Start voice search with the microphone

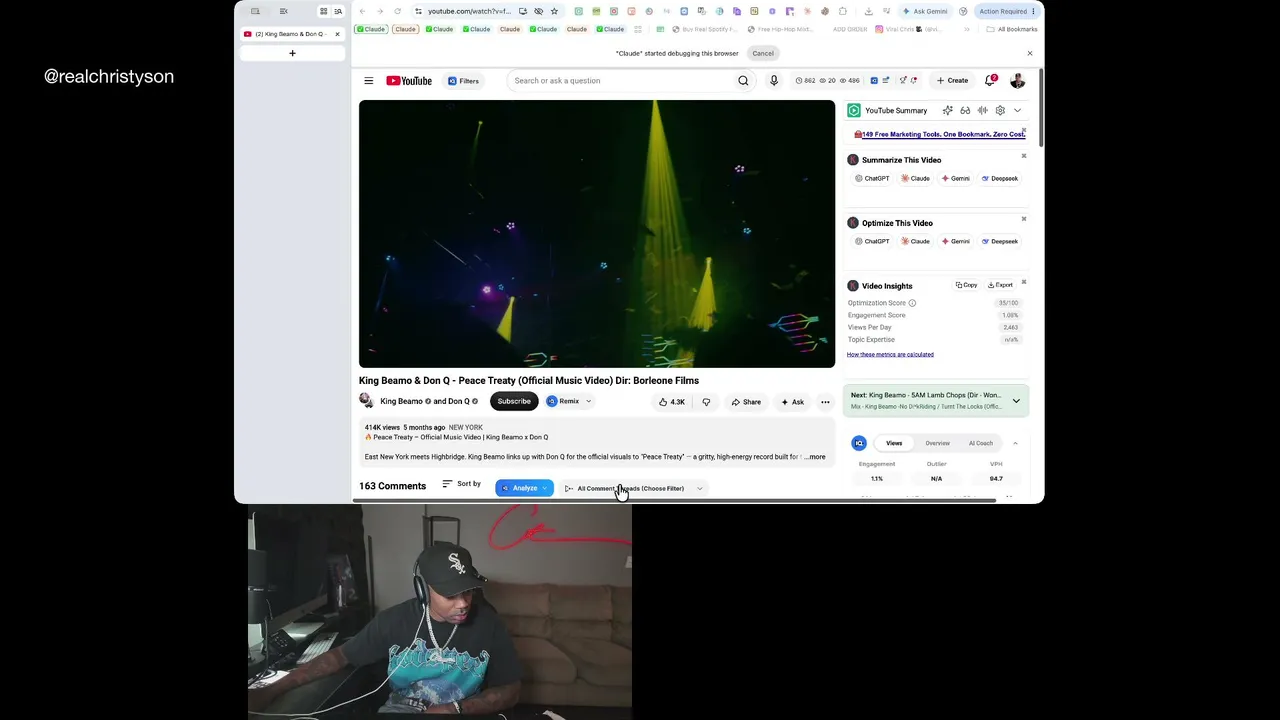(x=773, y=81)
